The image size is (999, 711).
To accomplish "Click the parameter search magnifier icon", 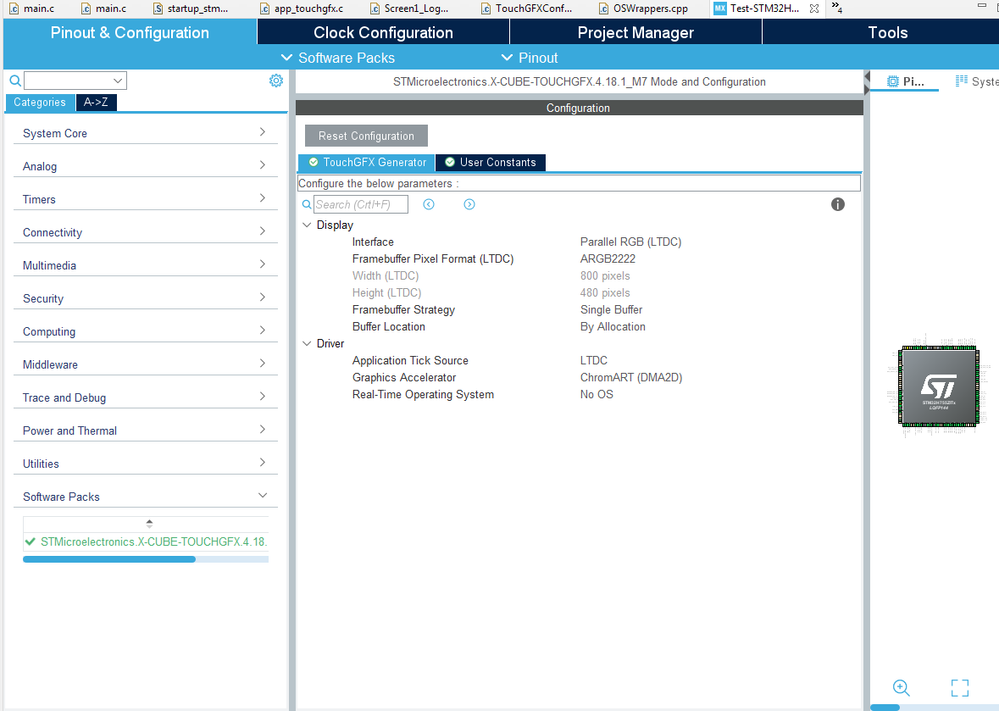I will (306, 205).
